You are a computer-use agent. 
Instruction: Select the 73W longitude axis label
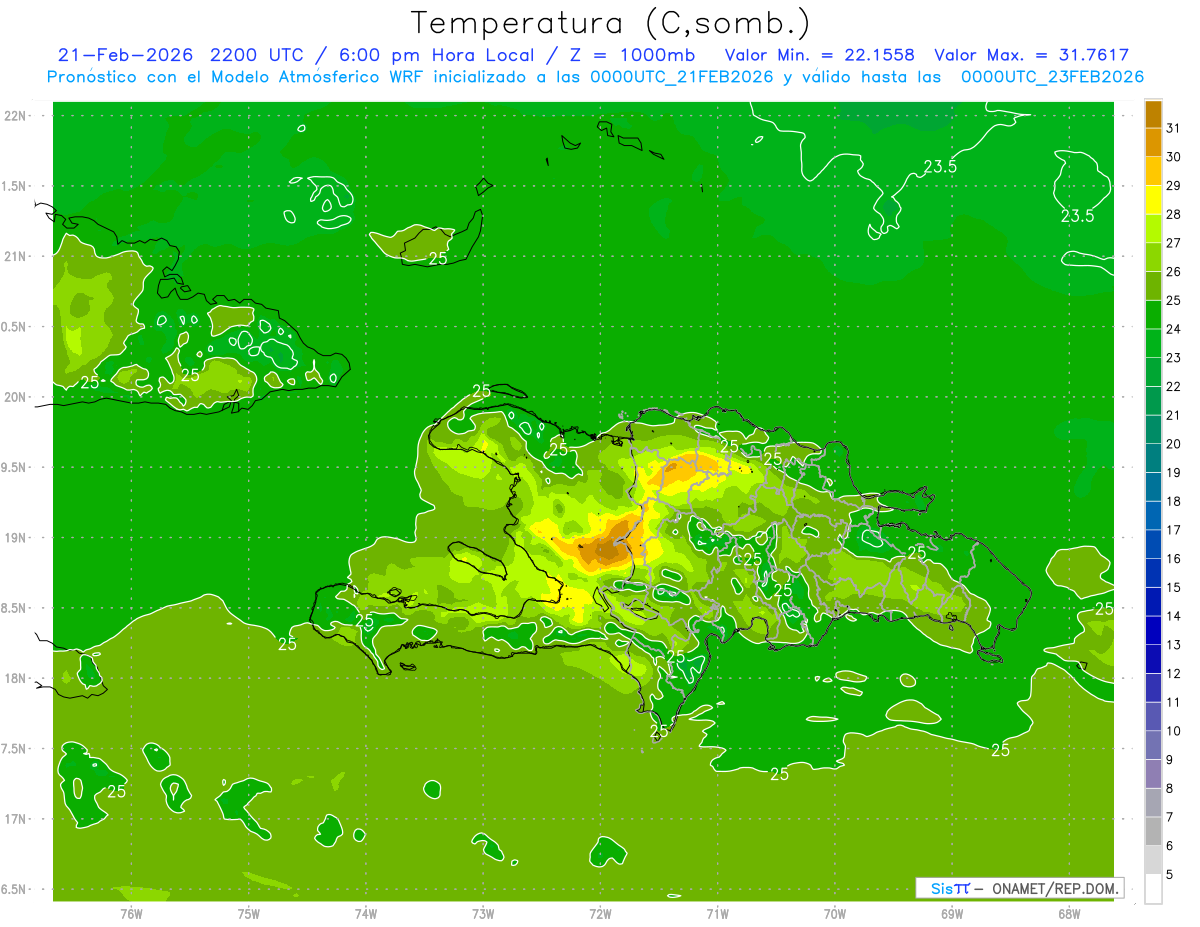[x=483, y=913]
